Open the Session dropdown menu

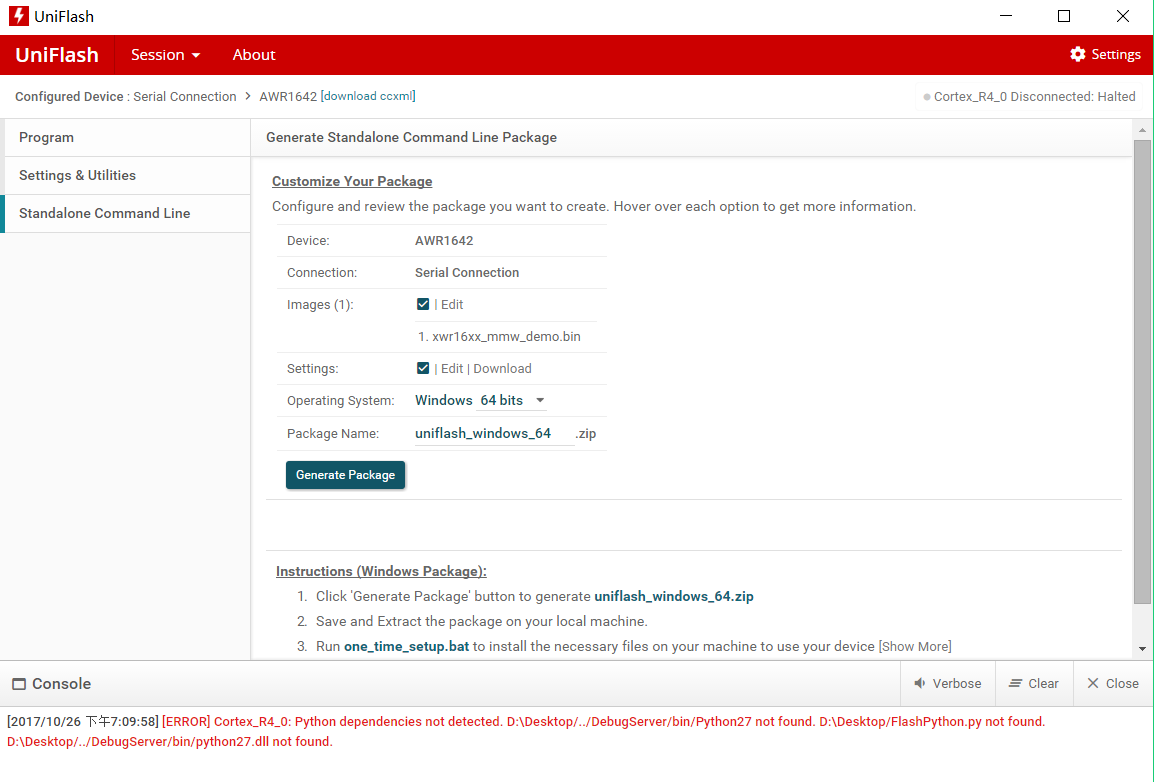click(166, 54)
